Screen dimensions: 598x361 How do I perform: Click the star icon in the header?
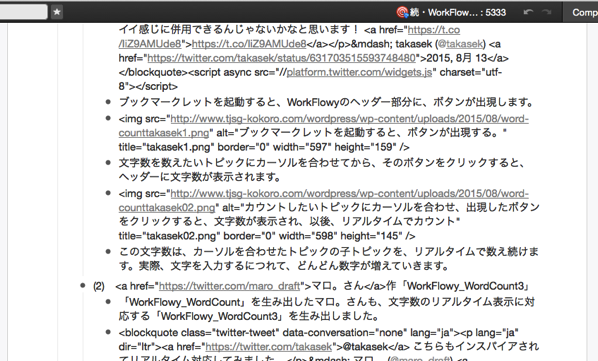click(x=57, y=12)
